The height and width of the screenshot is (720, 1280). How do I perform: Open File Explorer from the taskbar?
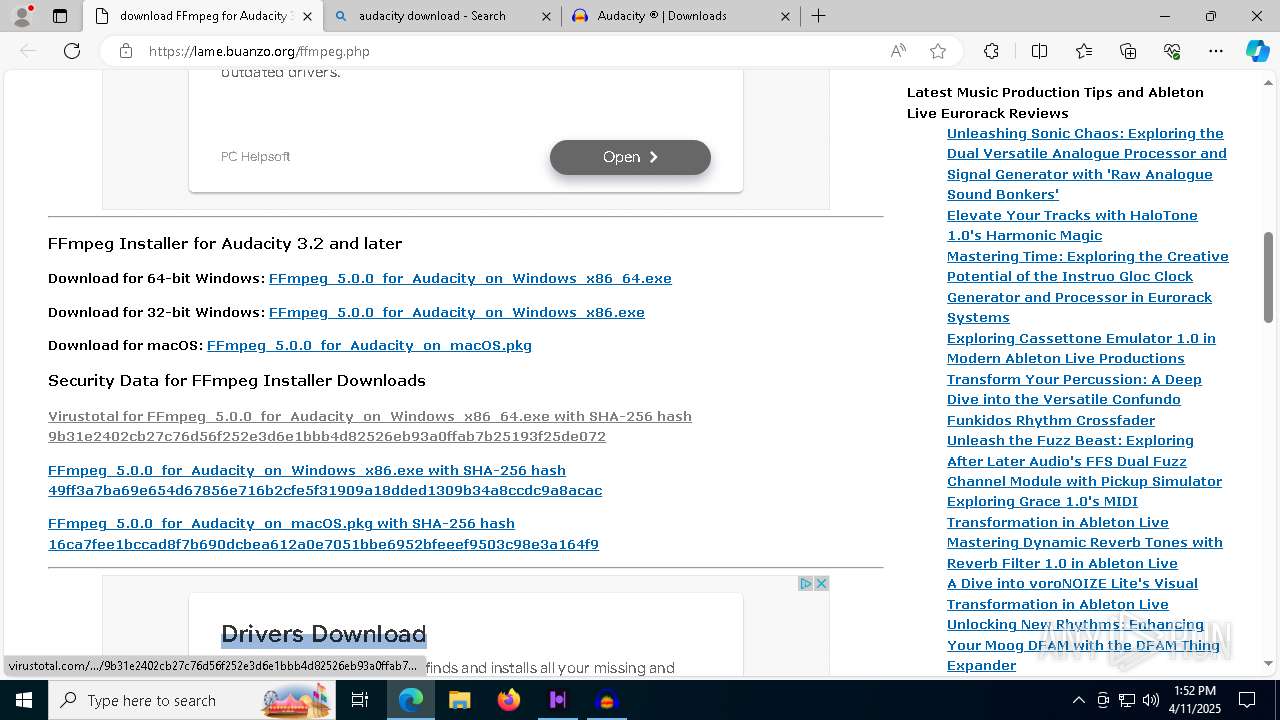[x=459, y=700]
